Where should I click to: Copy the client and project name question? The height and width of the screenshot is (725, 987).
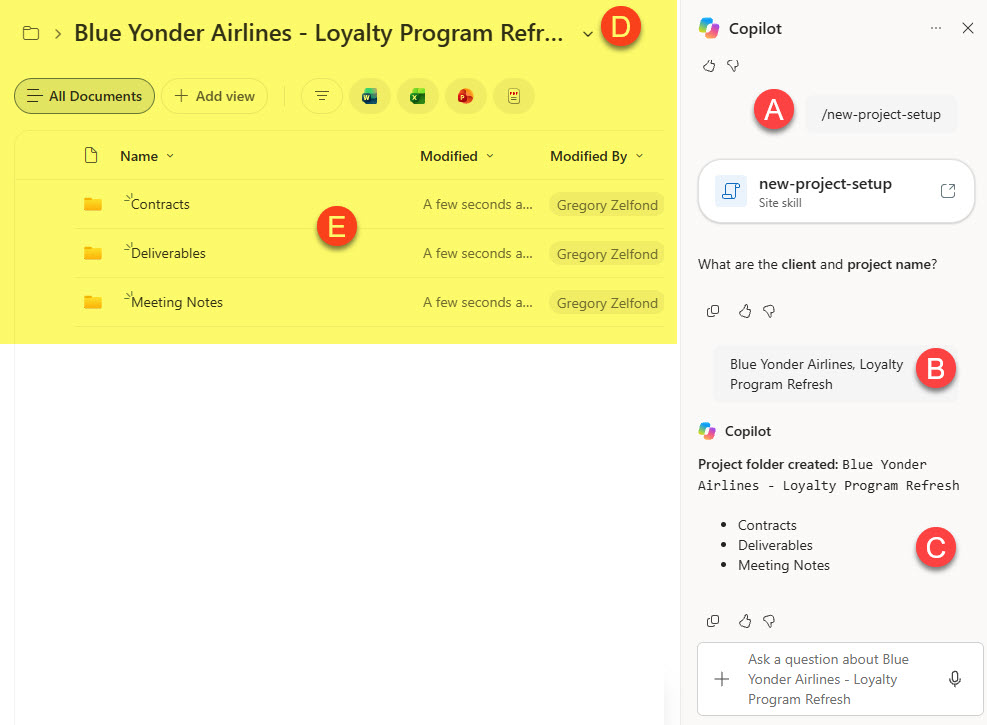point(713,311)
